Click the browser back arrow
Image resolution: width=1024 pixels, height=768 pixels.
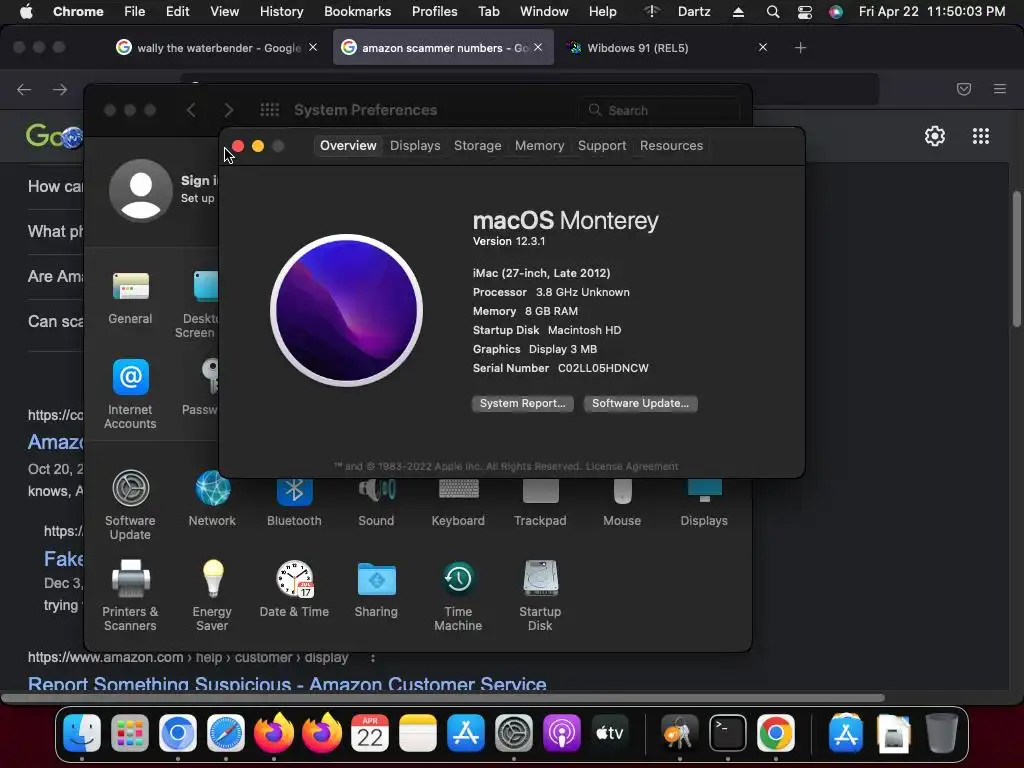tap(24, 89)
